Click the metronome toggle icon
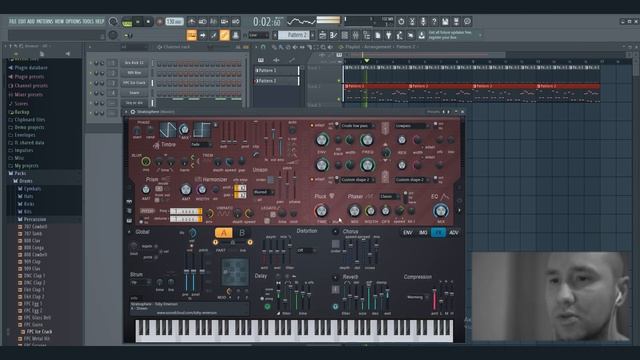The width and height of the screenshot is (640, 360). point(191,22)
